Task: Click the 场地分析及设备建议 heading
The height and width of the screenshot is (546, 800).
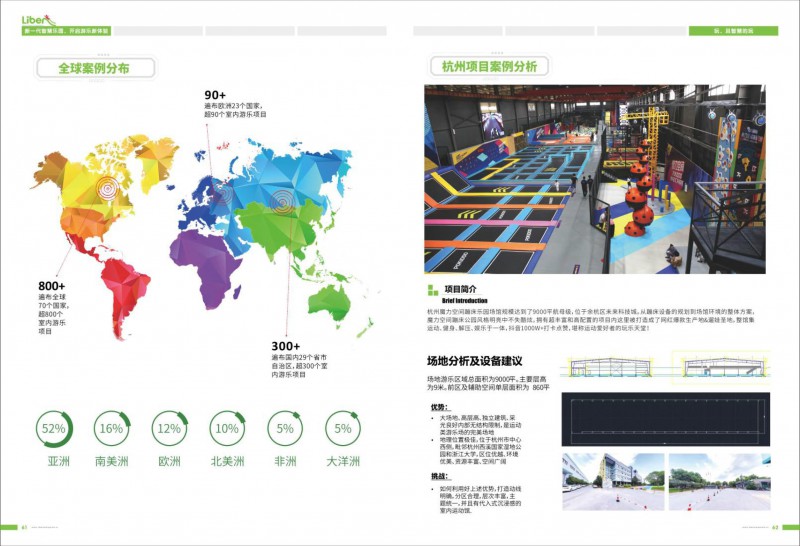Action: click(x=475, y=361)
